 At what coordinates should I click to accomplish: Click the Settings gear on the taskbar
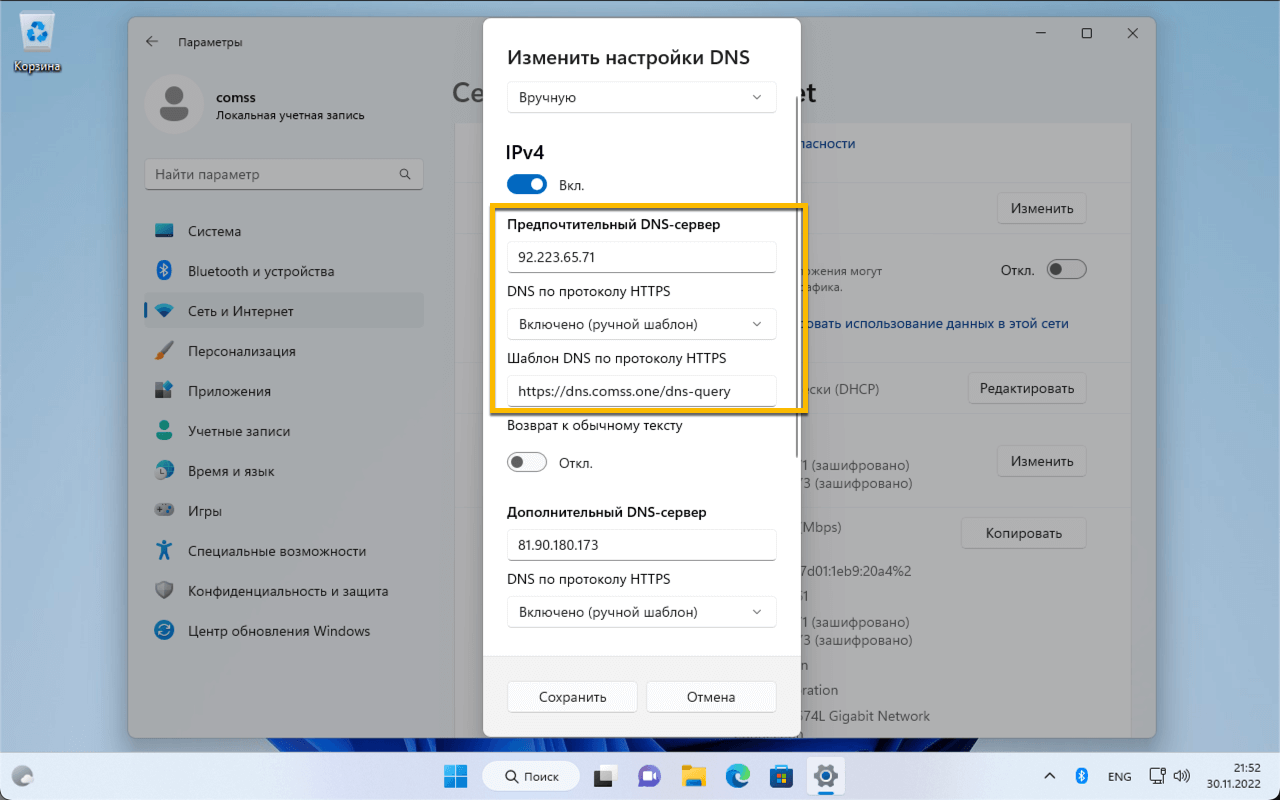point(825,776)
